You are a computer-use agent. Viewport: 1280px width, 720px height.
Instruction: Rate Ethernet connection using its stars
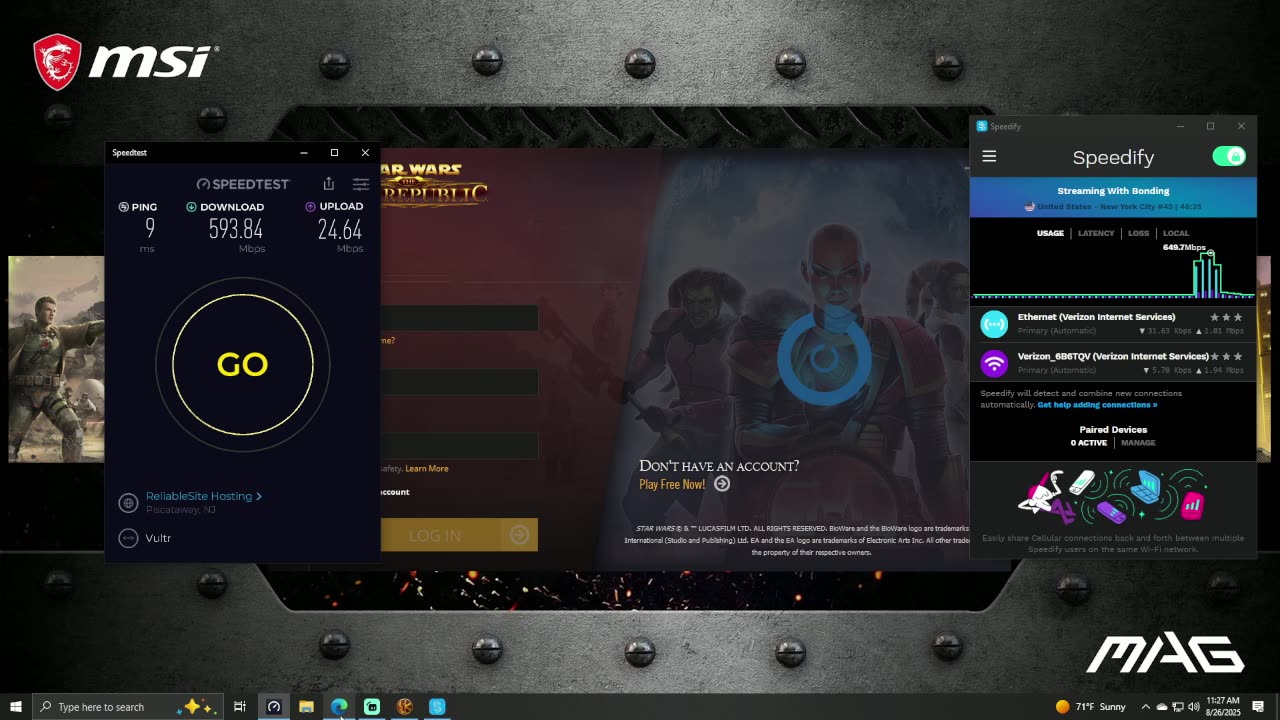point(1226,317)
